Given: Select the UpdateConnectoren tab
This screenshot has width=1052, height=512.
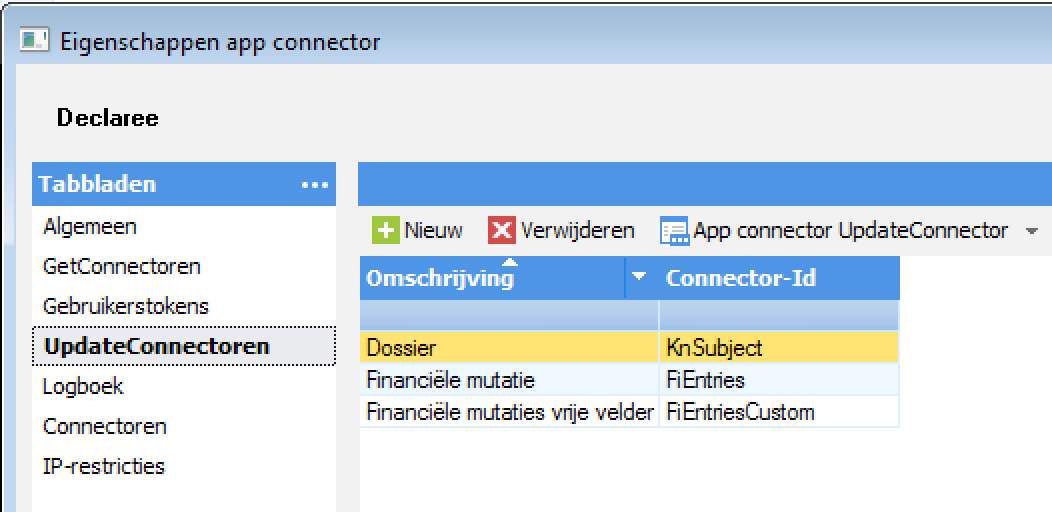Looking at the screenshot, I should pyautogui.click(x=156, y=347).
